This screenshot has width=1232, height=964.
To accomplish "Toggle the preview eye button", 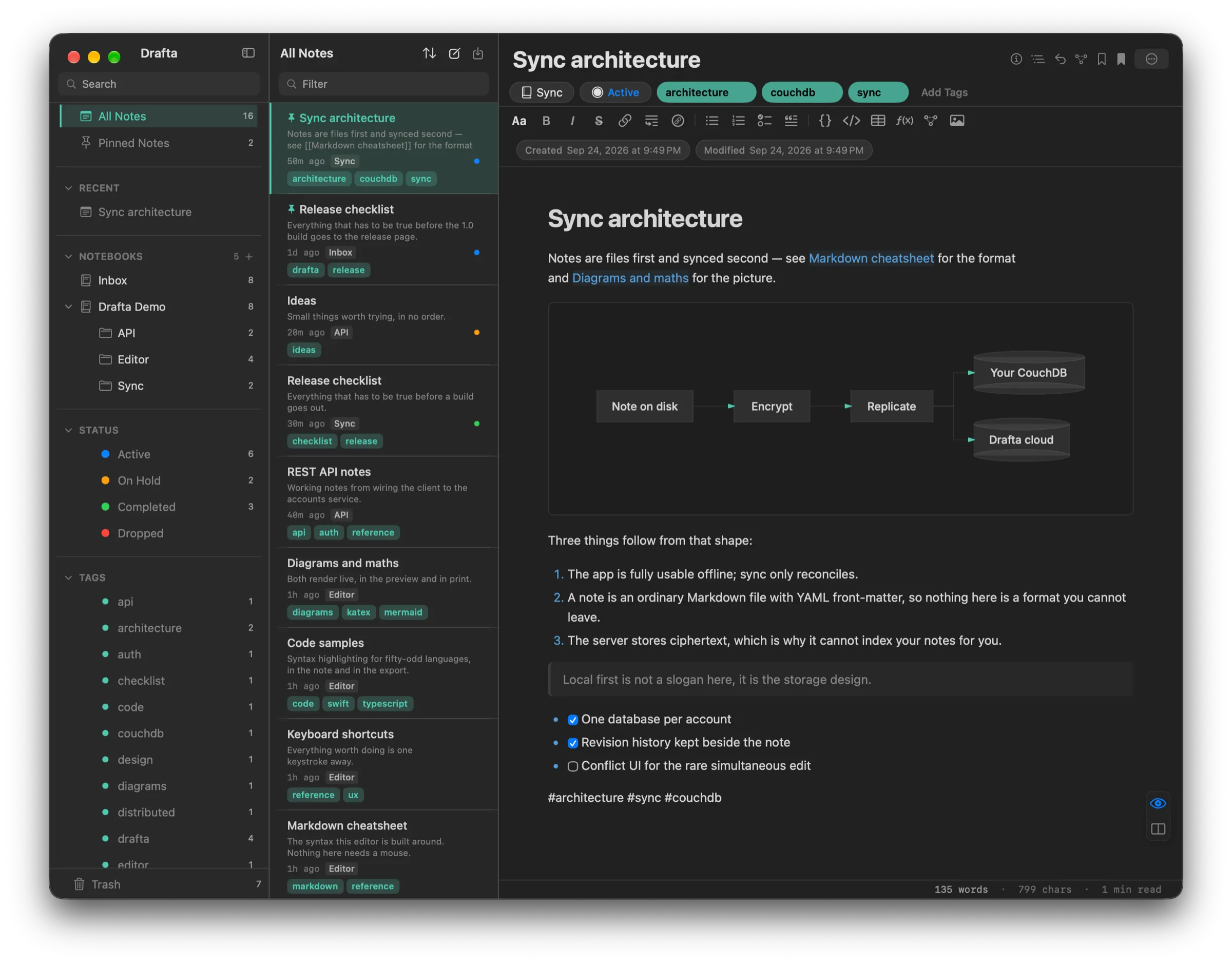I will [1158, 803].
